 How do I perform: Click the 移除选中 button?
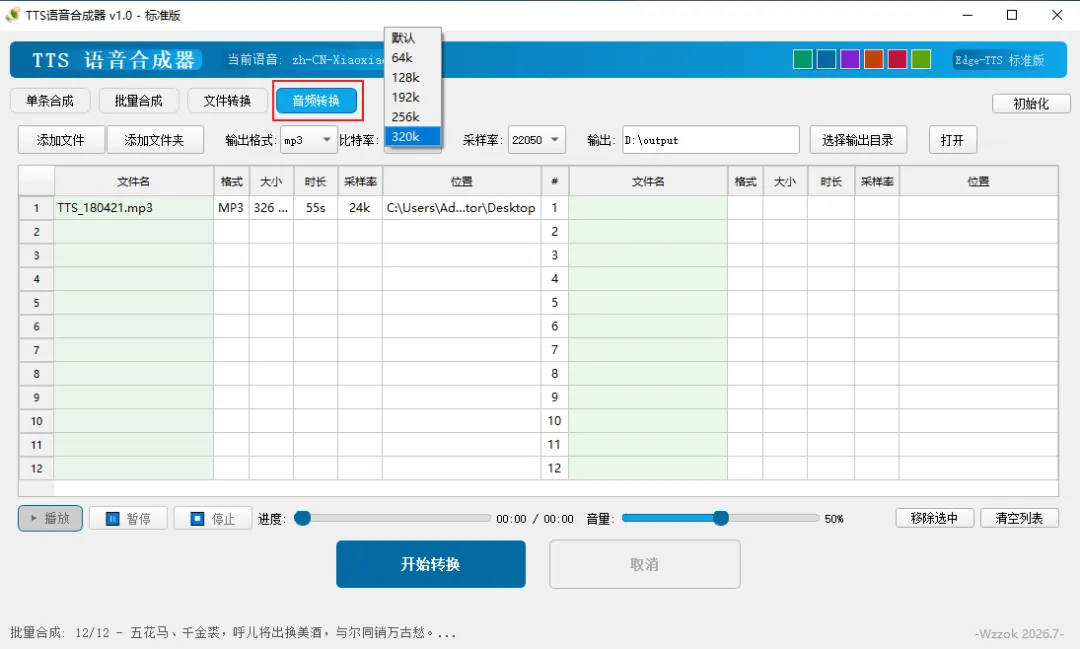click(x=935, y=518)
